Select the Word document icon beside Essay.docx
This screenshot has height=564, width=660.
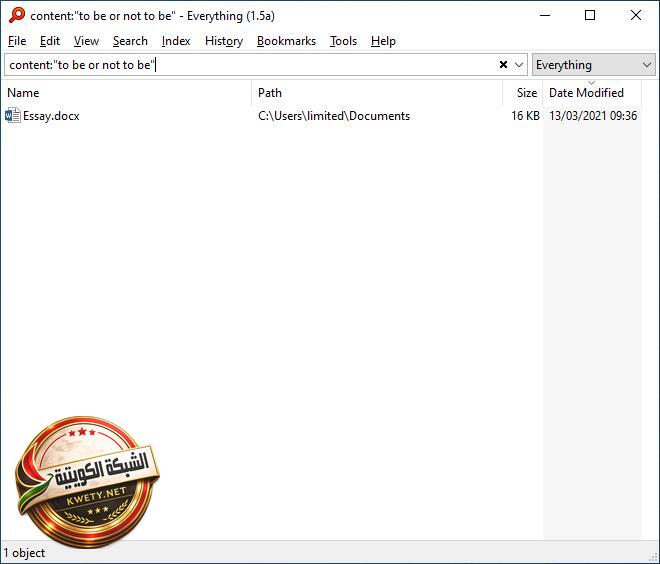[x=13, y=116]
